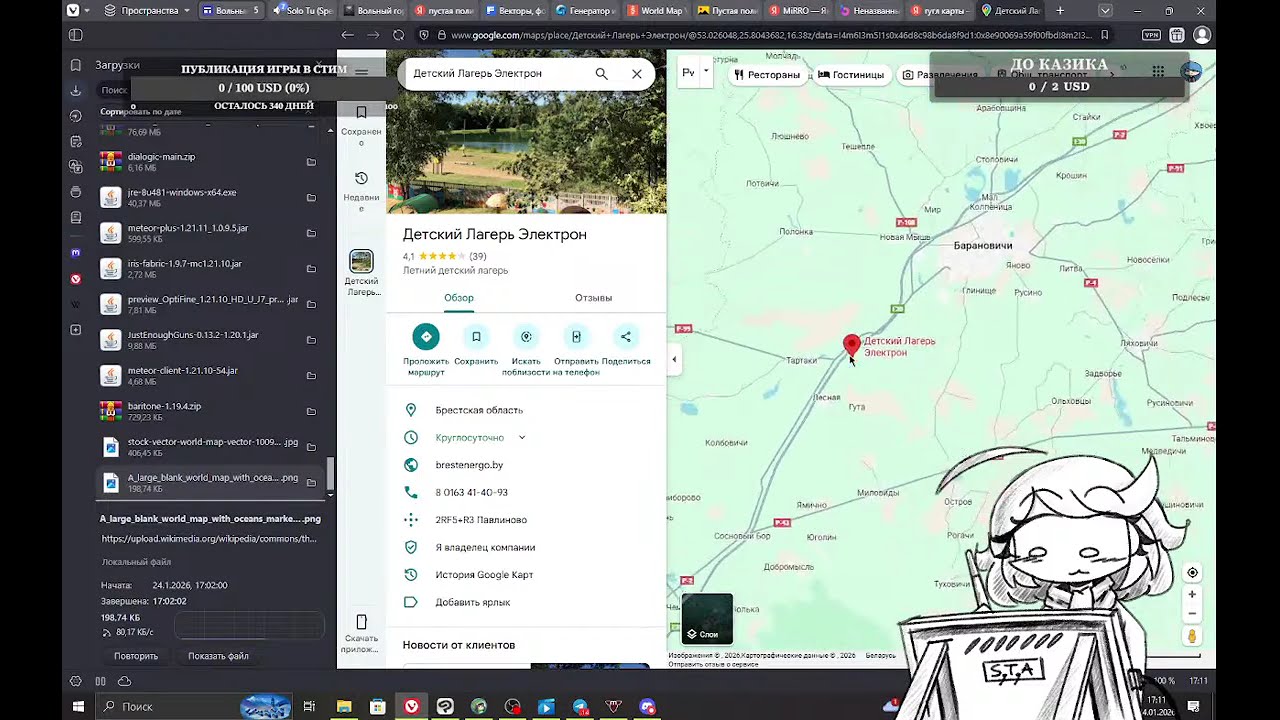Expand the Круглосуточно hours dropdown
The height and width of the screenshot is (720, 1280).
pyautogui.click(x=521, y=438)
